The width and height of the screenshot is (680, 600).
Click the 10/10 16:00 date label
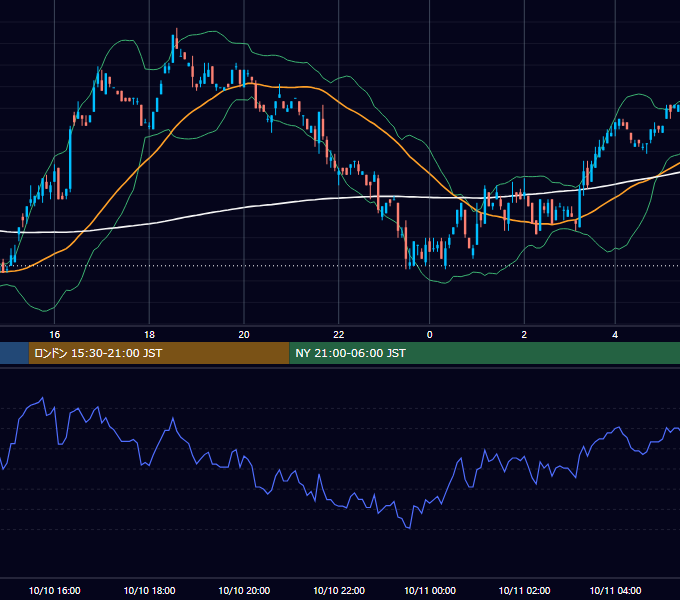coord(54,590)
